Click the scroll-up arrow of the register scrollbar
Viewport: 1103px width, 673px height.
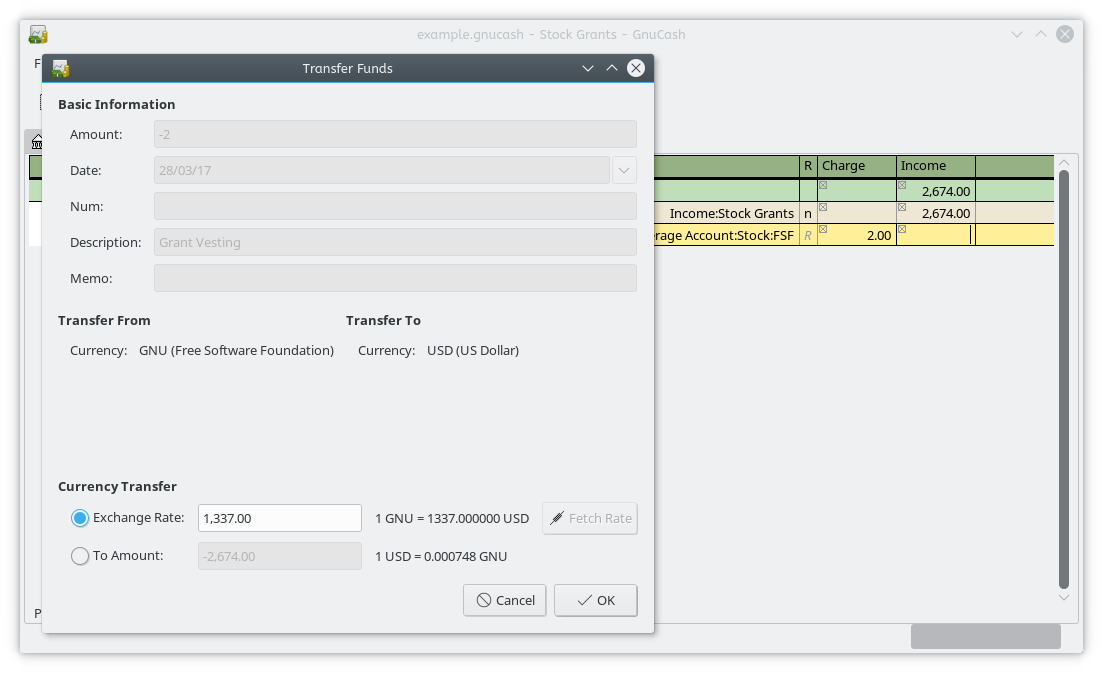1064,162
